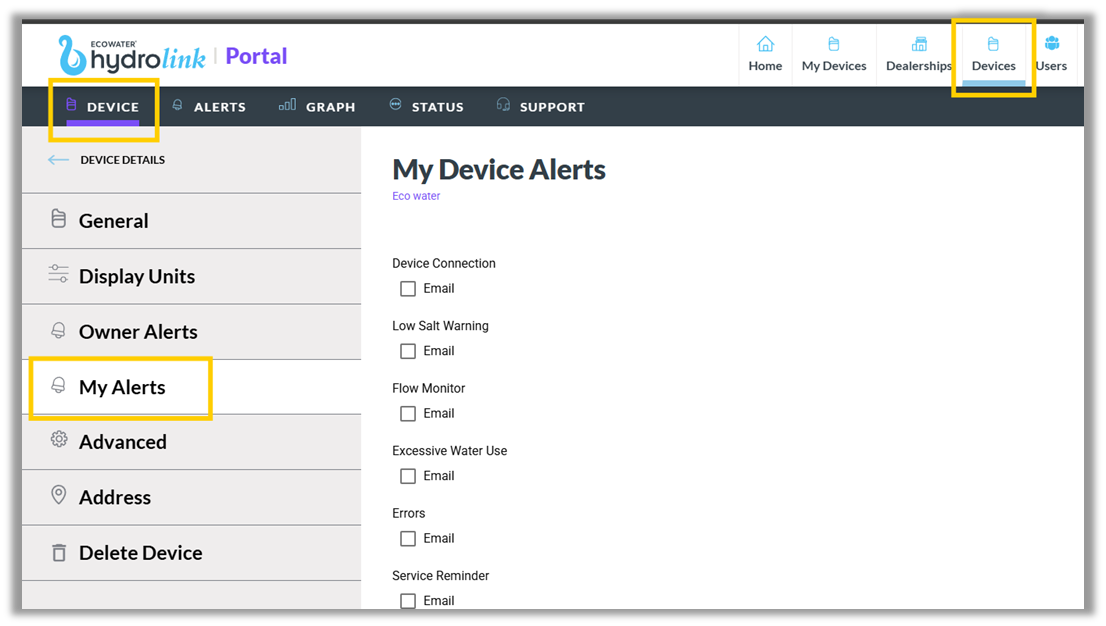Click the trash icon beside Delete Device

(x=57, y=552)
